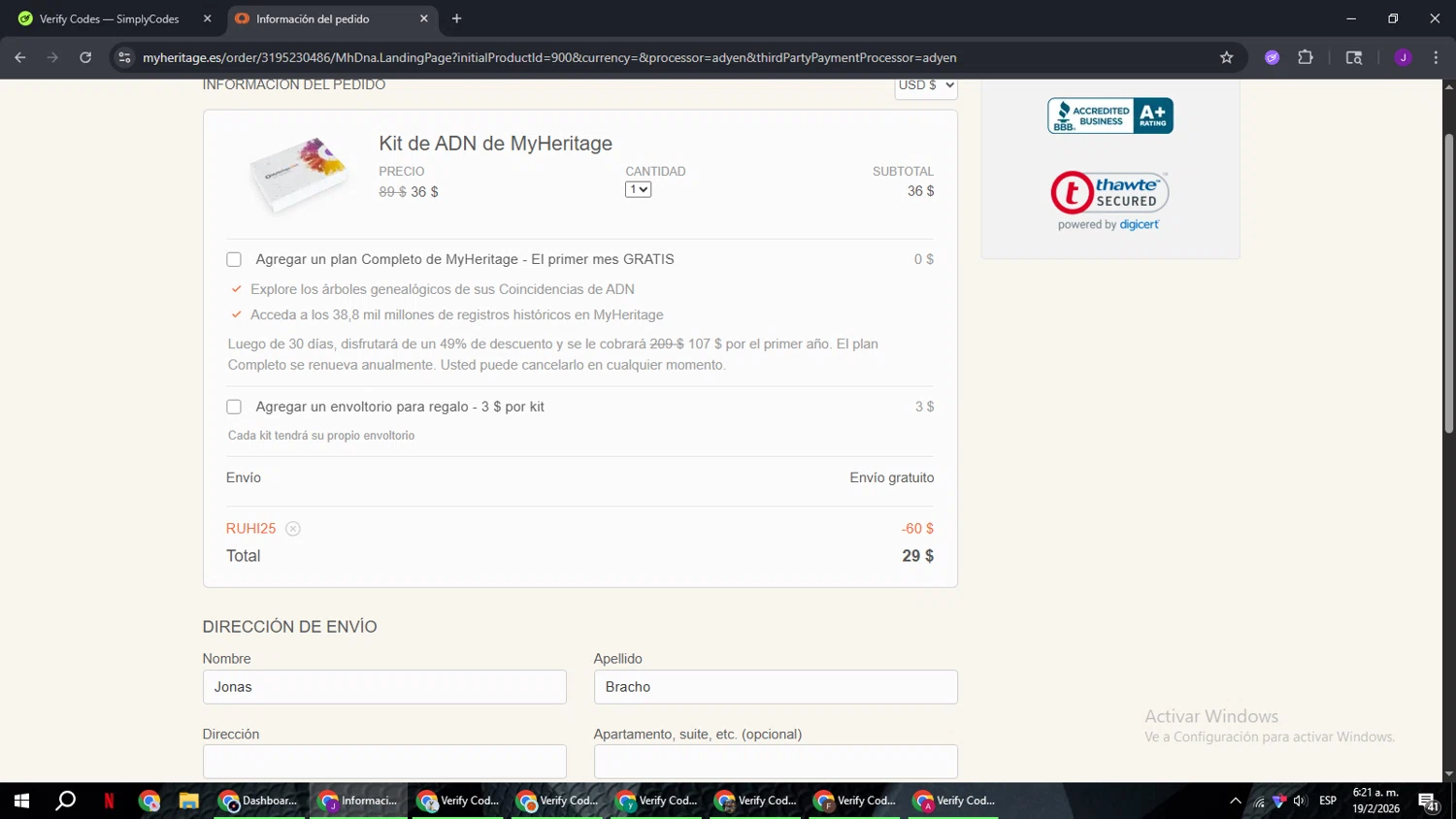Click the page vertical scrollbar
The height and width of the screenshot is (819, 1456).
[x=1448, y=281]
